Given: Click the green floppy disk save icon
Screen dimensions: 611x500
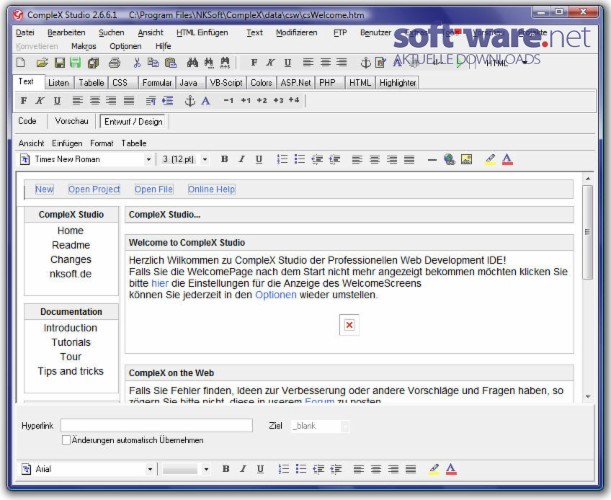Looking at the screenshot, I should [76, 62].
